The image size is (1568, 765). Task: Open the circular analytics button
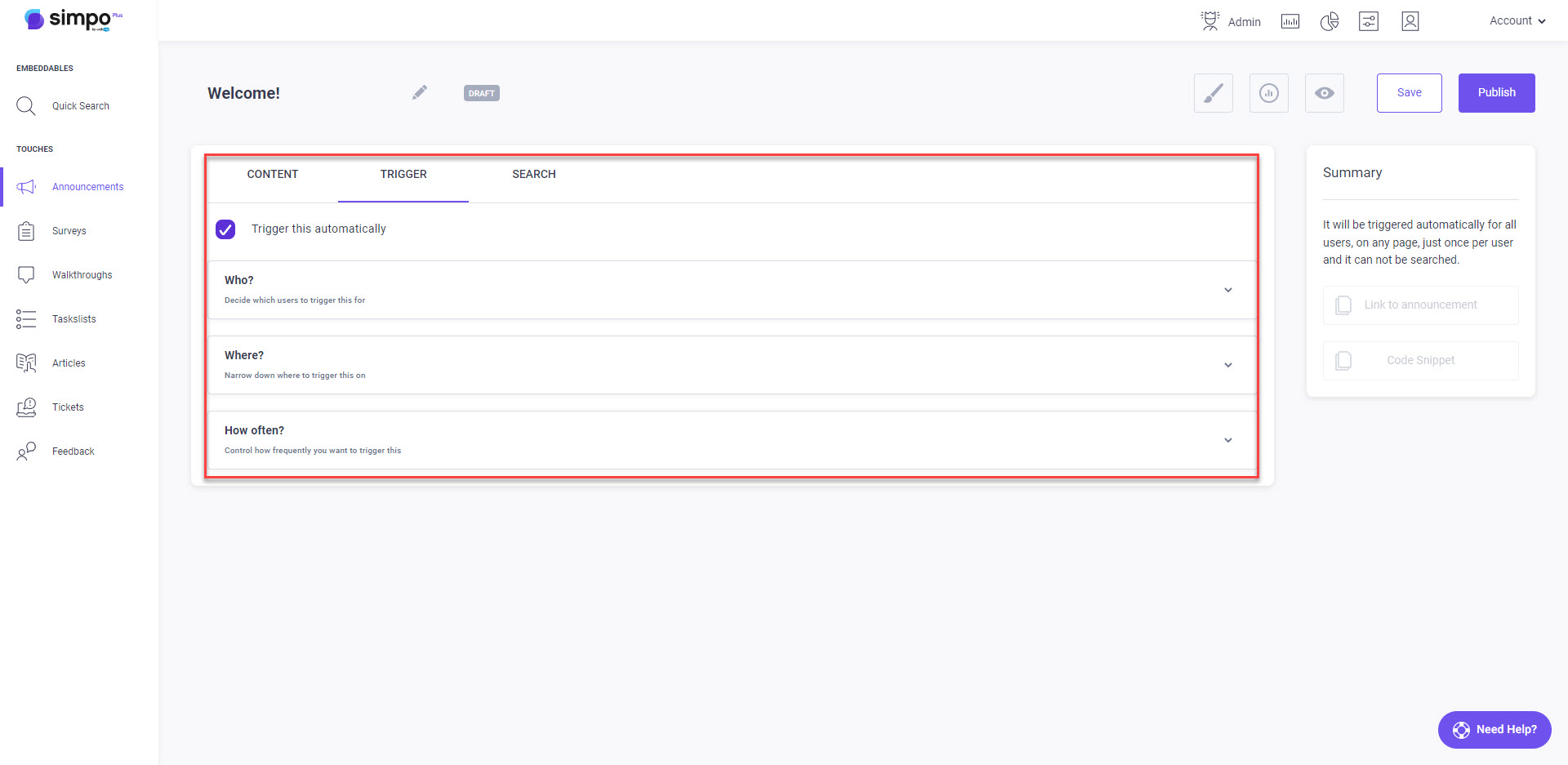[x=1269, y=93]
